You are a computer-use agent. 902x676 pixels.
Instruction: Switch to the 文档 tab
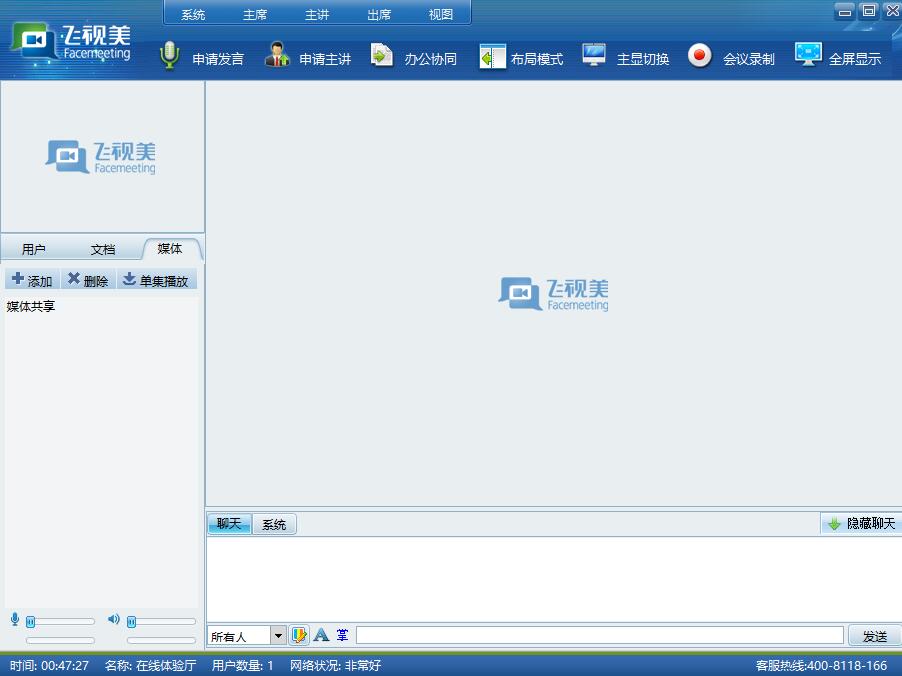point(102,248)
